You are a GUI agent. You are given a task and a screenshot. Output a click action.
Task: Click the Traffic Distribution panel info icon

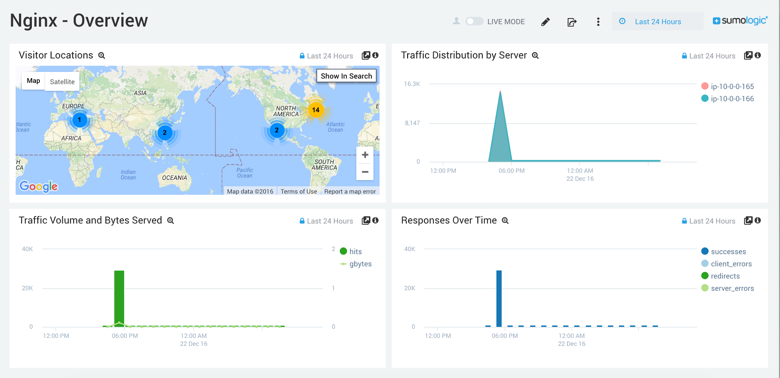click(x=758, y=56)
